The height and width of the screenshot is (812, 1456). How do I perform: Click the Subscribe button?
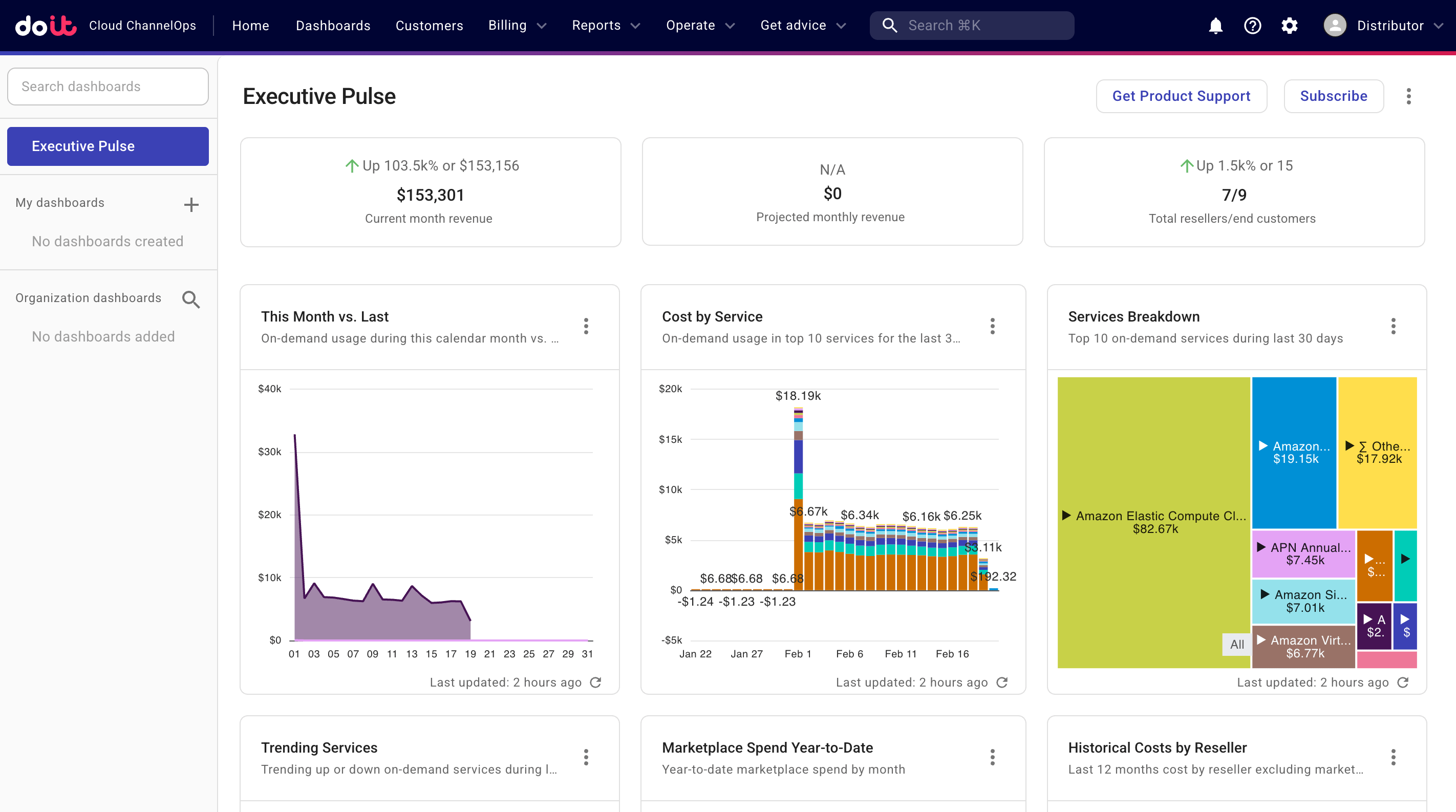1333,96
